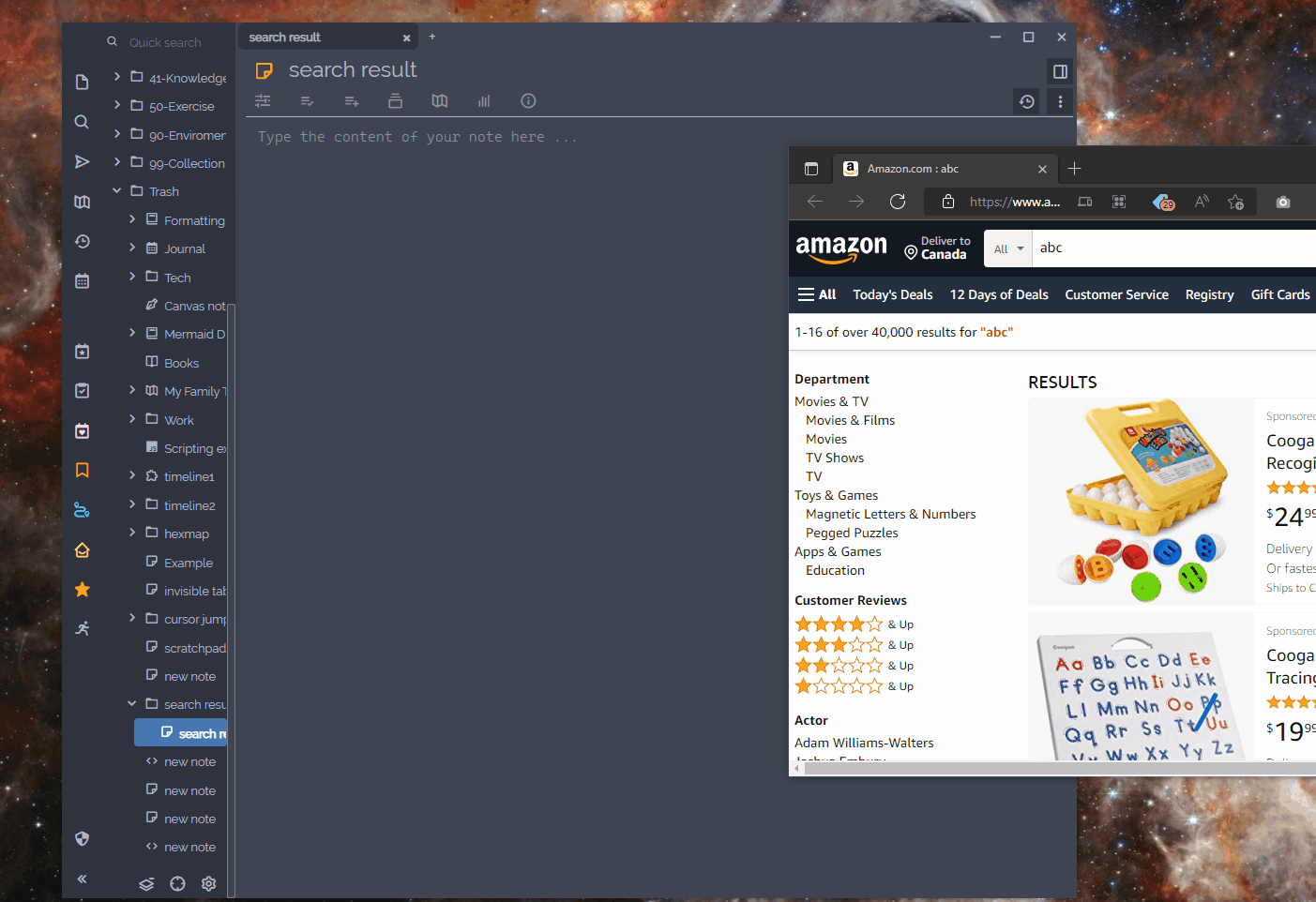Screen dimensions: 1316x902
Task: Expand the Work folder node
Action: pyautogui.click(x=132, y=418)
